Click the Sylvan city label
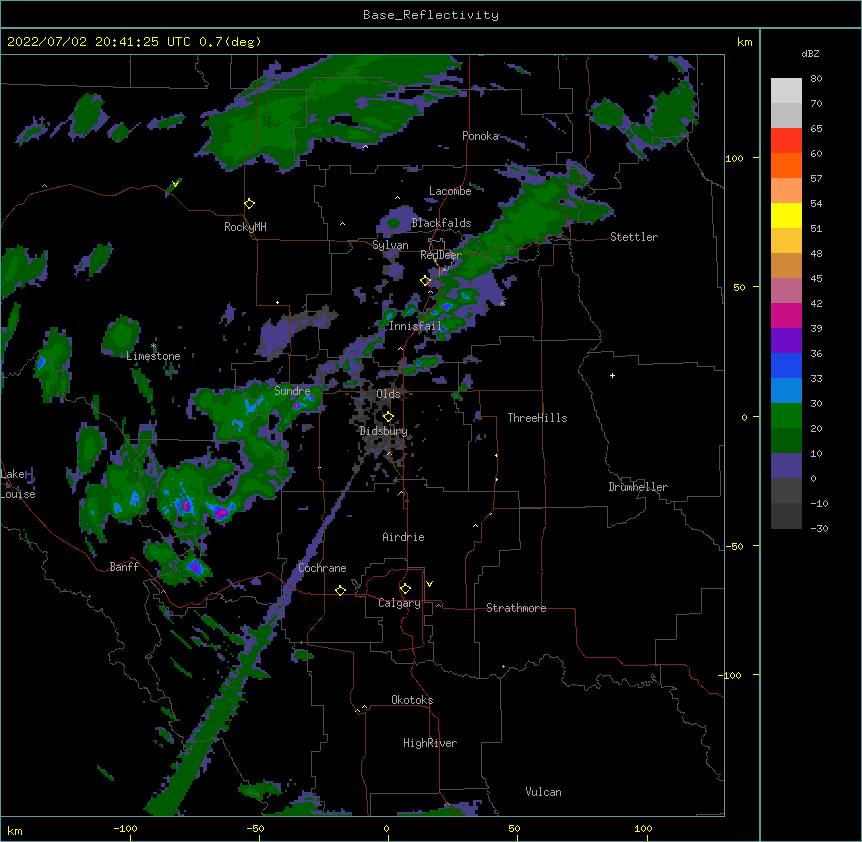The width and height of the screenshot is (862, 842). click(x=390, y=245)
